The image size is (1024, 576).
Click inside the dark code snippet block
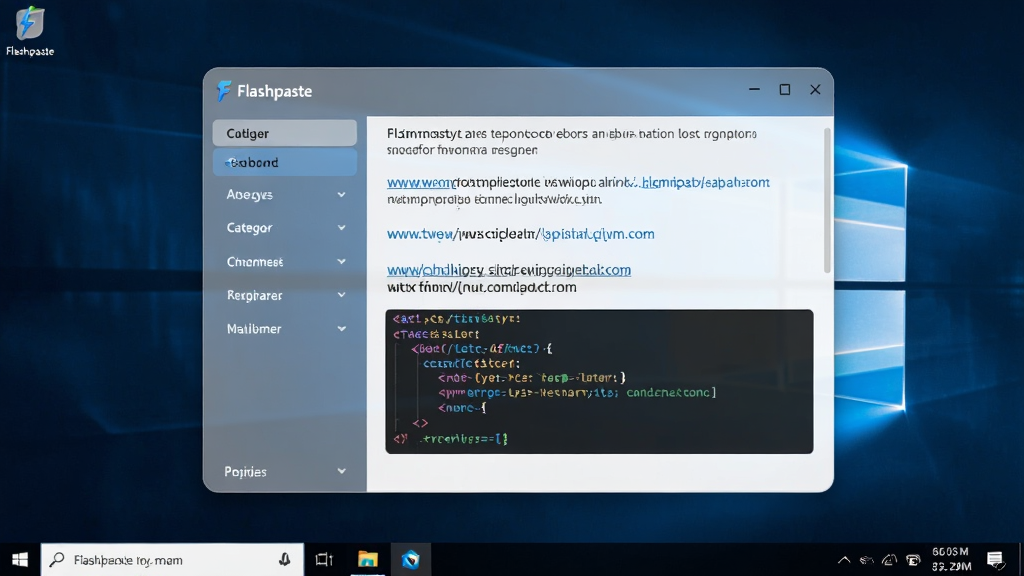pyautogui.click(x=600, y=382)
